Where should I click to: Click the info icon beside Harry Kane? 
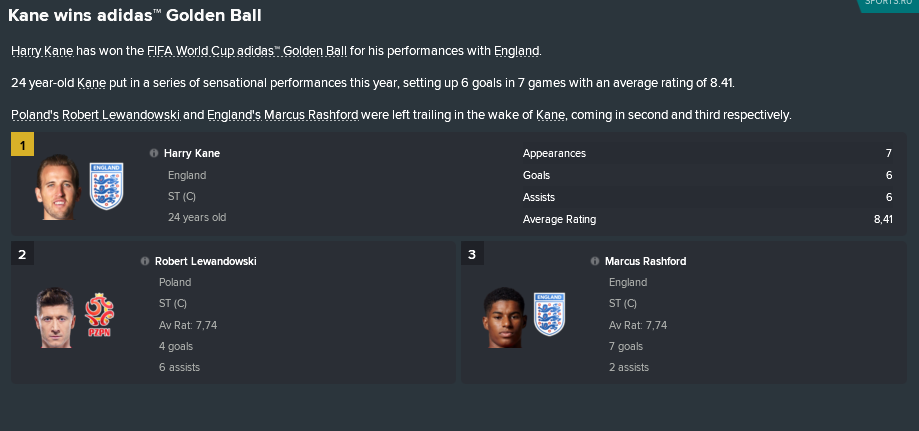pos(154,153)
